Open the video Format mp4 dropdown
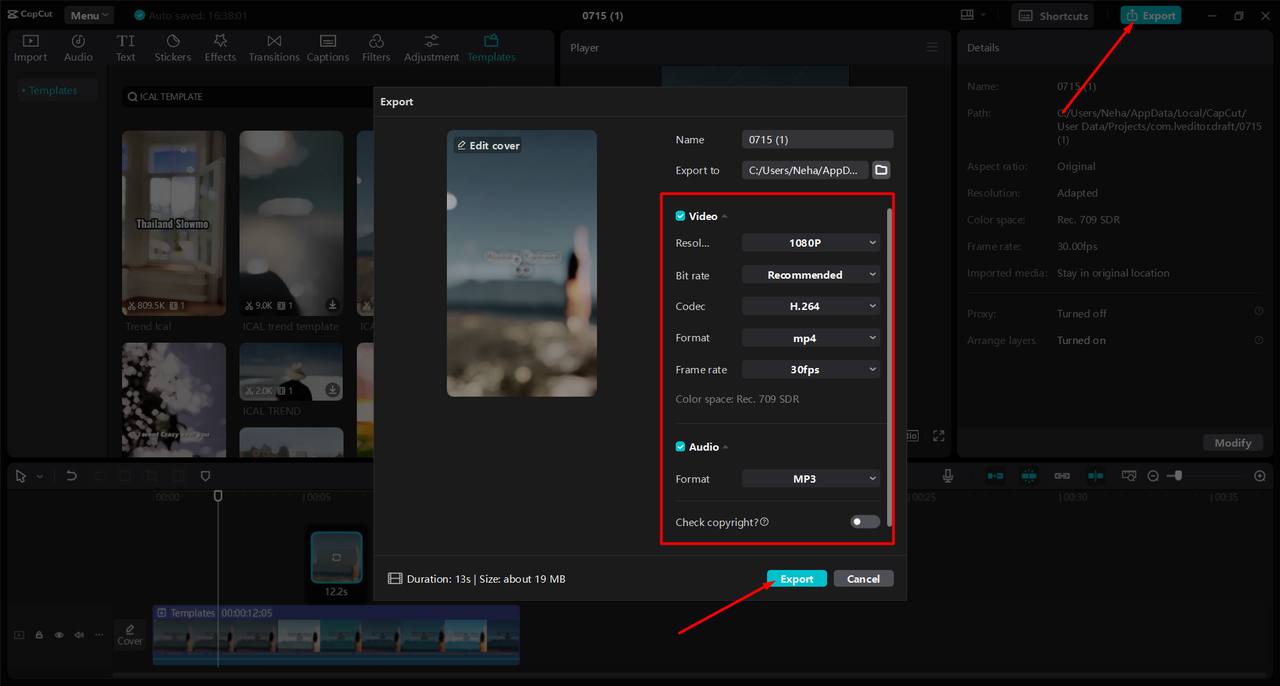Viewport: 1280px width, 686px height. [811, 338]
